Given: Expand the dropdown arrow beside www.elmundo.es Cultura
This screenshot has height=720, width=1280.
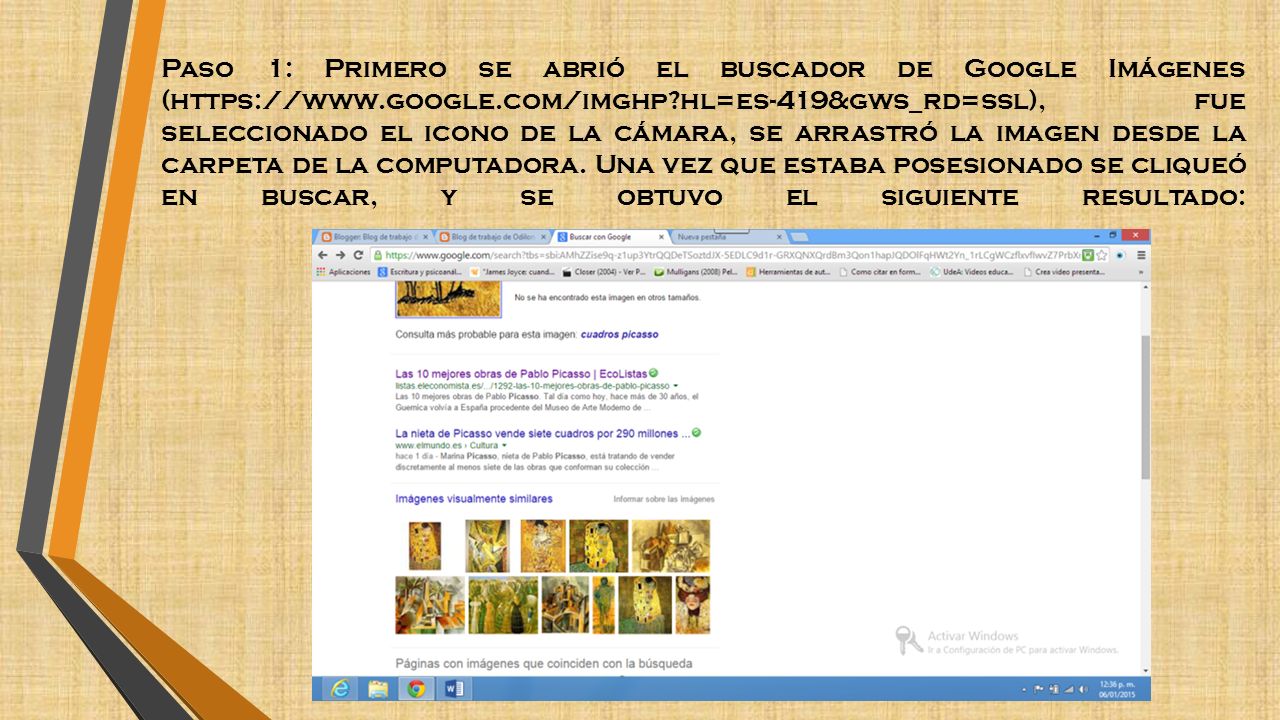Looking at the screenshot, I should tap(504, 445).
